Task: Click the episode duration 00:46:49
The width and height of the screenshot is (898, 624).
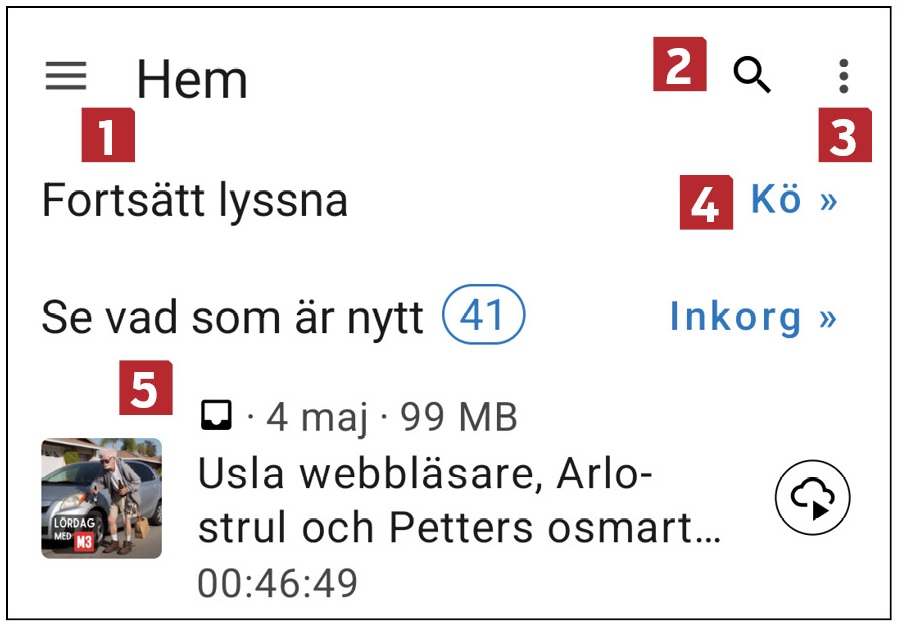Action: click(x=277, y=582)
